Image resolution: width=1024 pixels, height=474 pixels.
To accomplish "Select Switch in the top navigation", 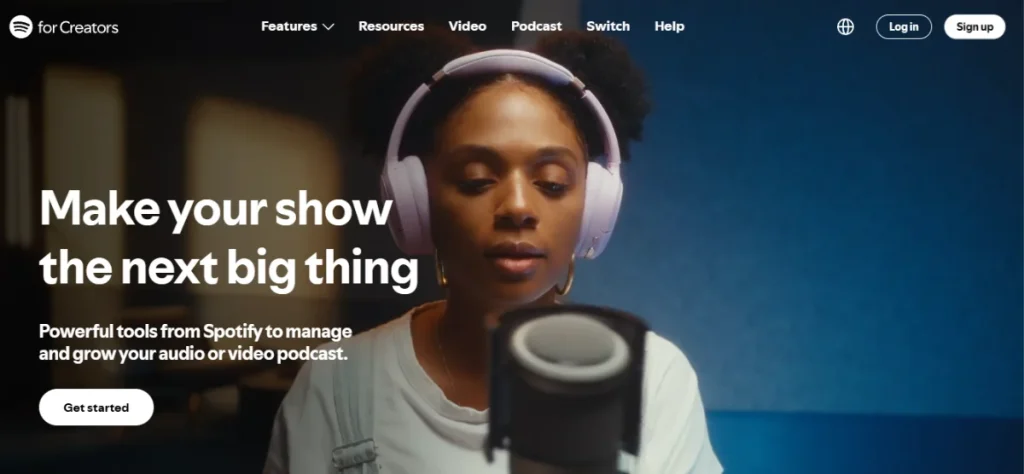I will (x=608, y=27).
